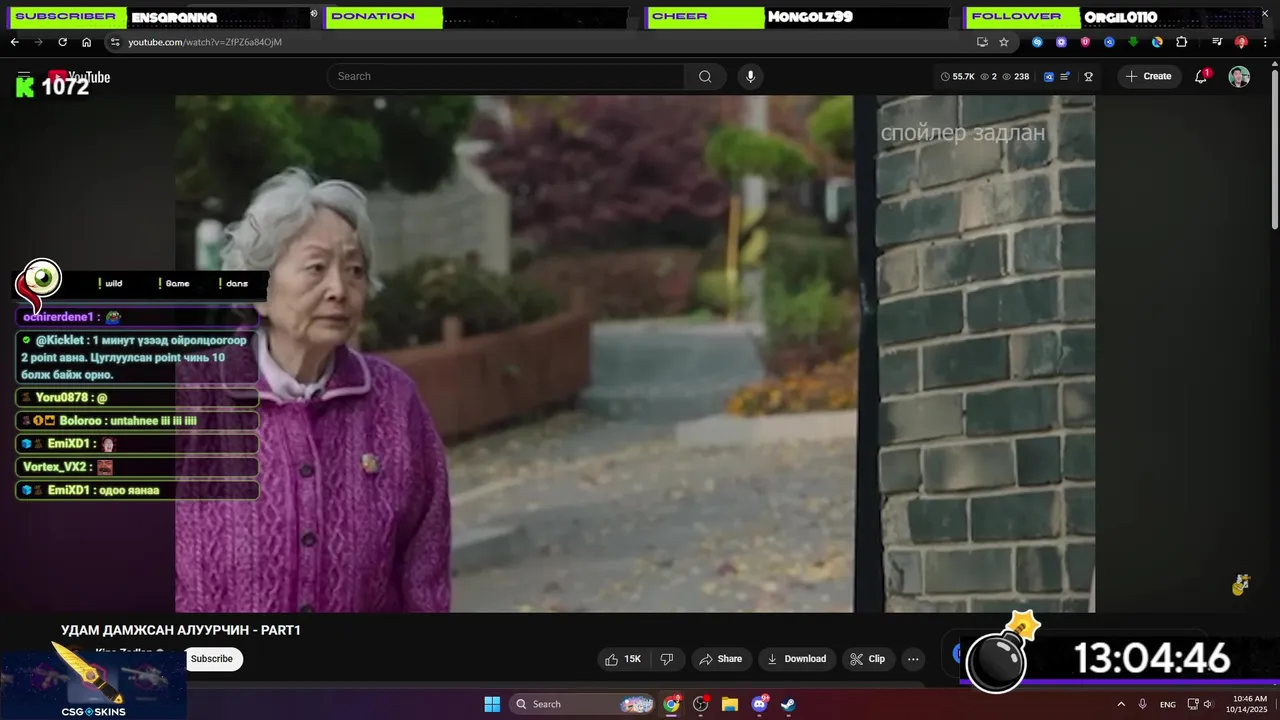Open the Windows Start menu
Image resolution: width=1280 pixels, height=720 pixels.
[x=492, y=704]
